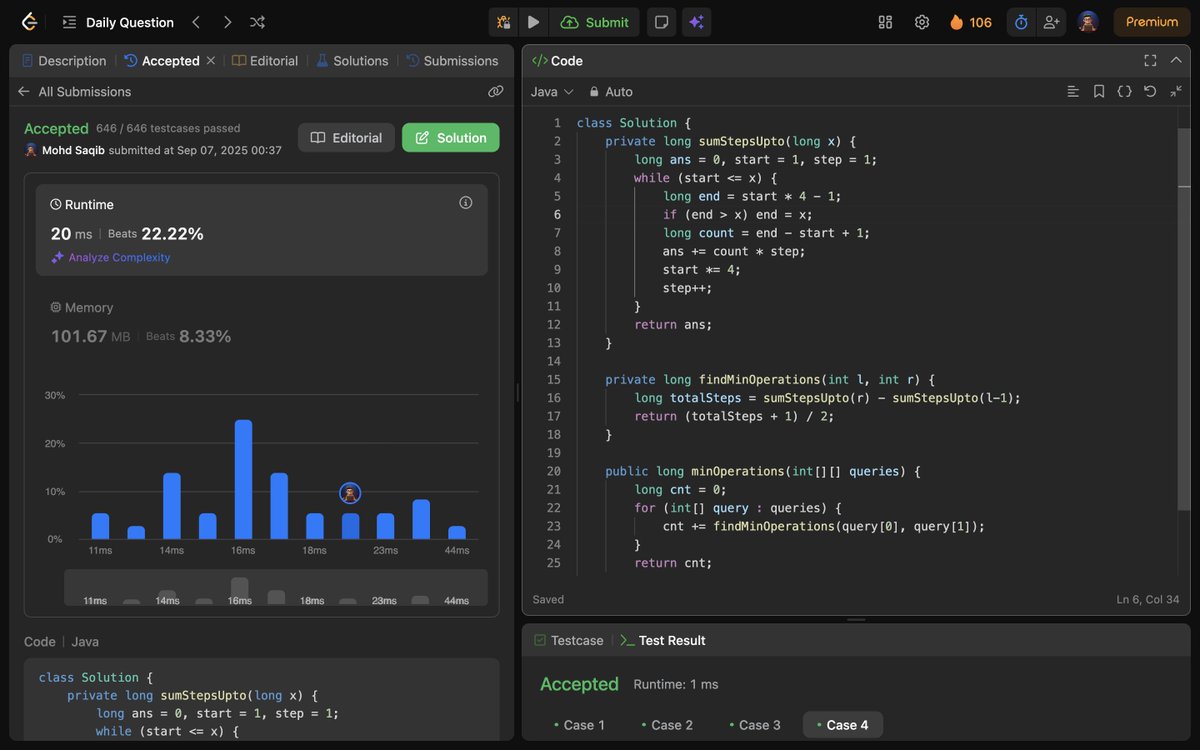The width and height of the screenshot is (1200, 750).
Task: Click the 'return ans;' code line
Action: click(x=673, y=325)
